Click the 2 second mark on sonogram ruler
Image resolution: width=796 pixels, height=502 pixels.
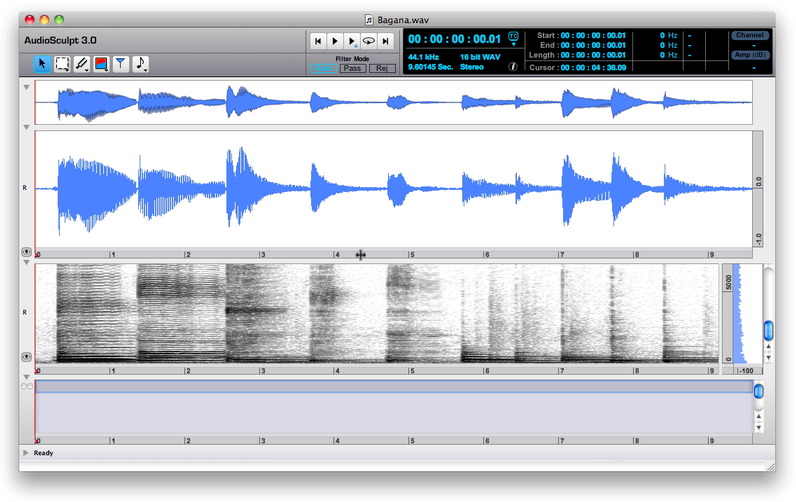pos(187,371)
